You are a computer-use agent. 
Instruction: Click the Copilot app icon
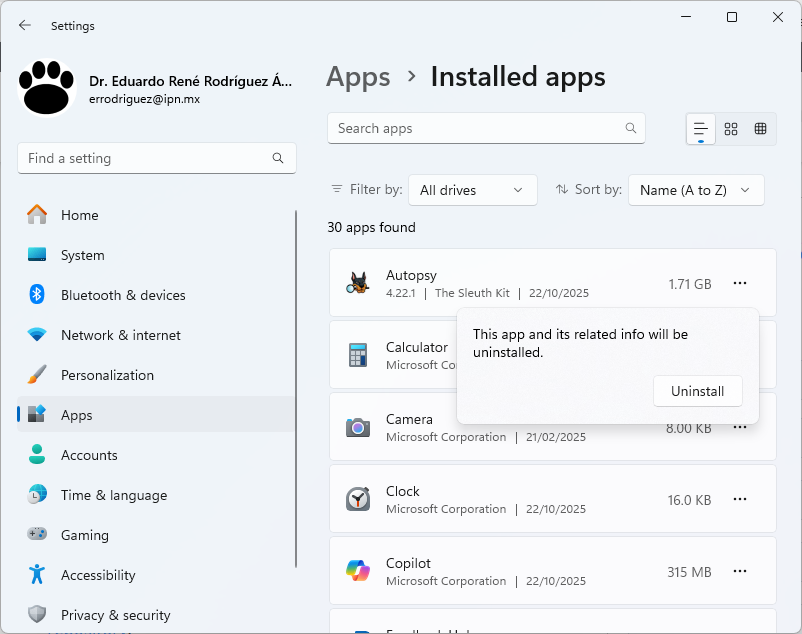[358, 572]
